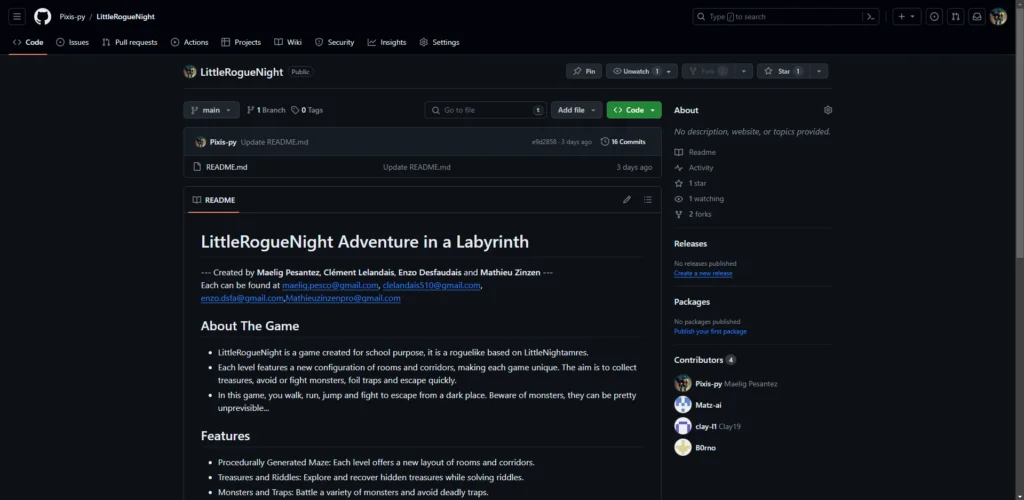Open the green Code dropdown
Image resolution: width=1024 pixels, height=500 pixels.
click(x=634, y=110)
